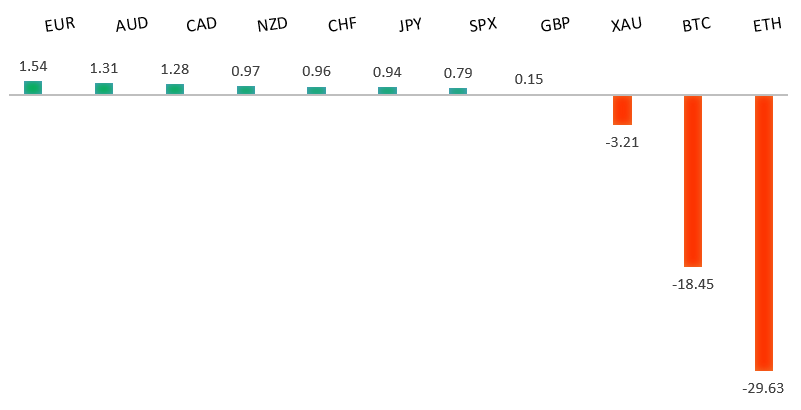This screenshot has width=801, height=410.
Task: Select the red XAU bar
Action: pos(622,110)
